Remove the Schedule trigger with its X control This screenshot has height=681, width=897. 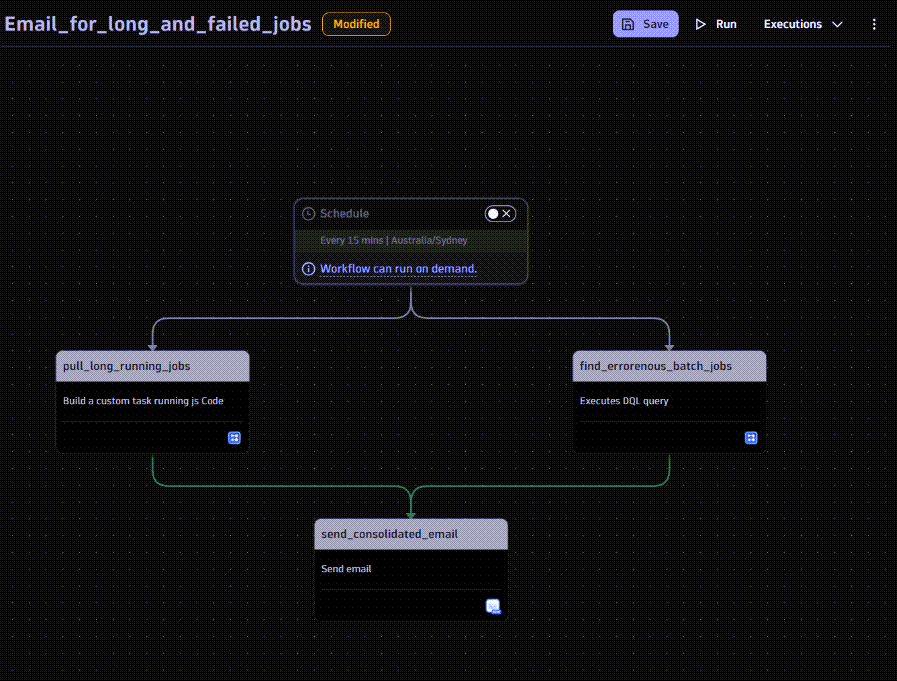click(x=506, y=213)
